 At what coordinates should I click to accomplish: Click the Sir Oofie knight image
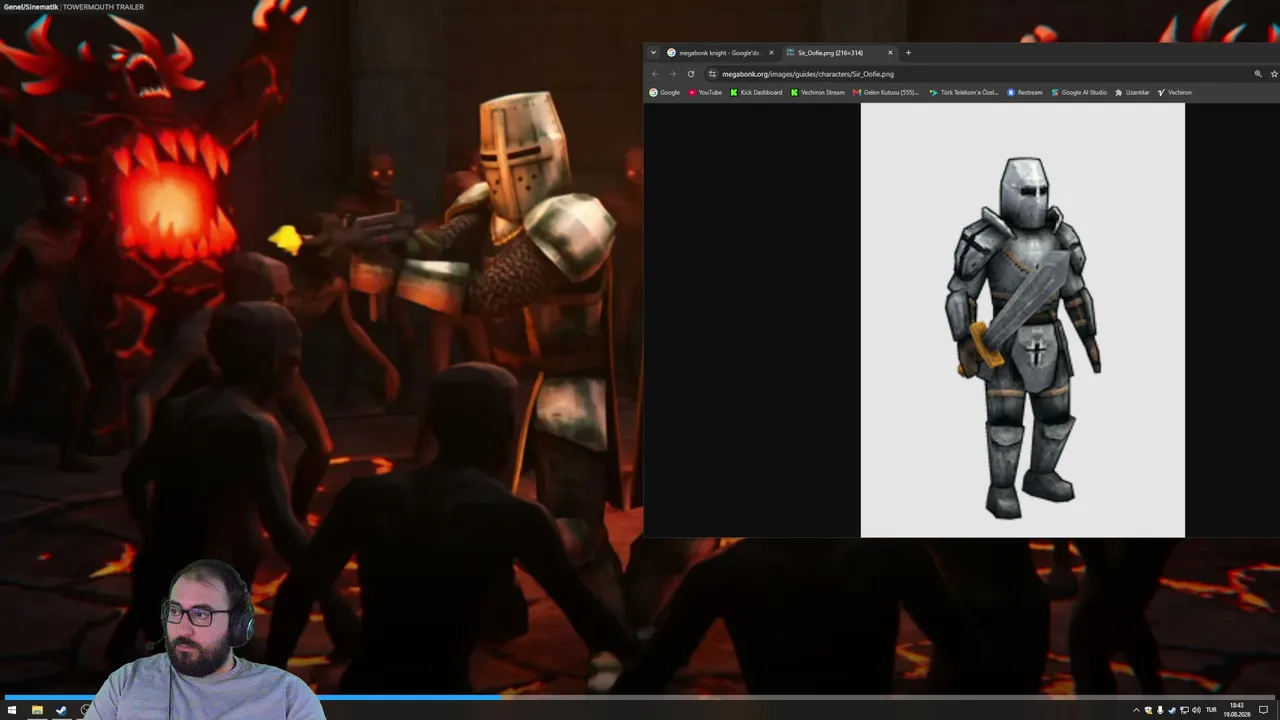pos(1023,320)
